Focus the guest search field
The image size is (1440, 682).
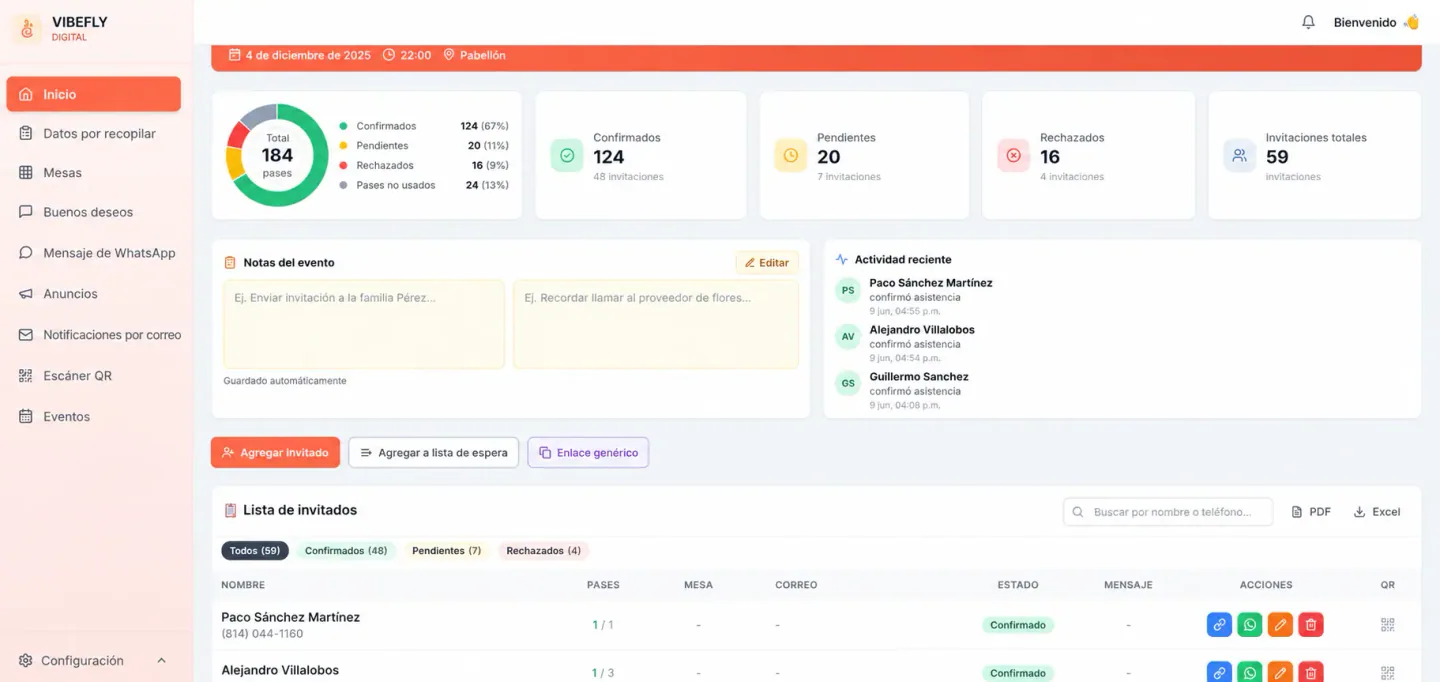click(1168, 512)
